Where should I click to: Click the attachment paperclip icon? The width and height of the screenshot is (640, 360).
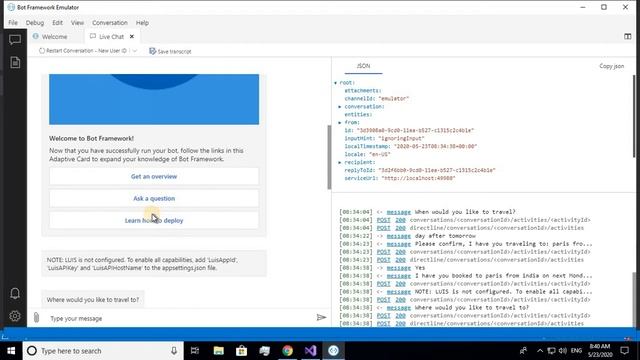(36, 318)
